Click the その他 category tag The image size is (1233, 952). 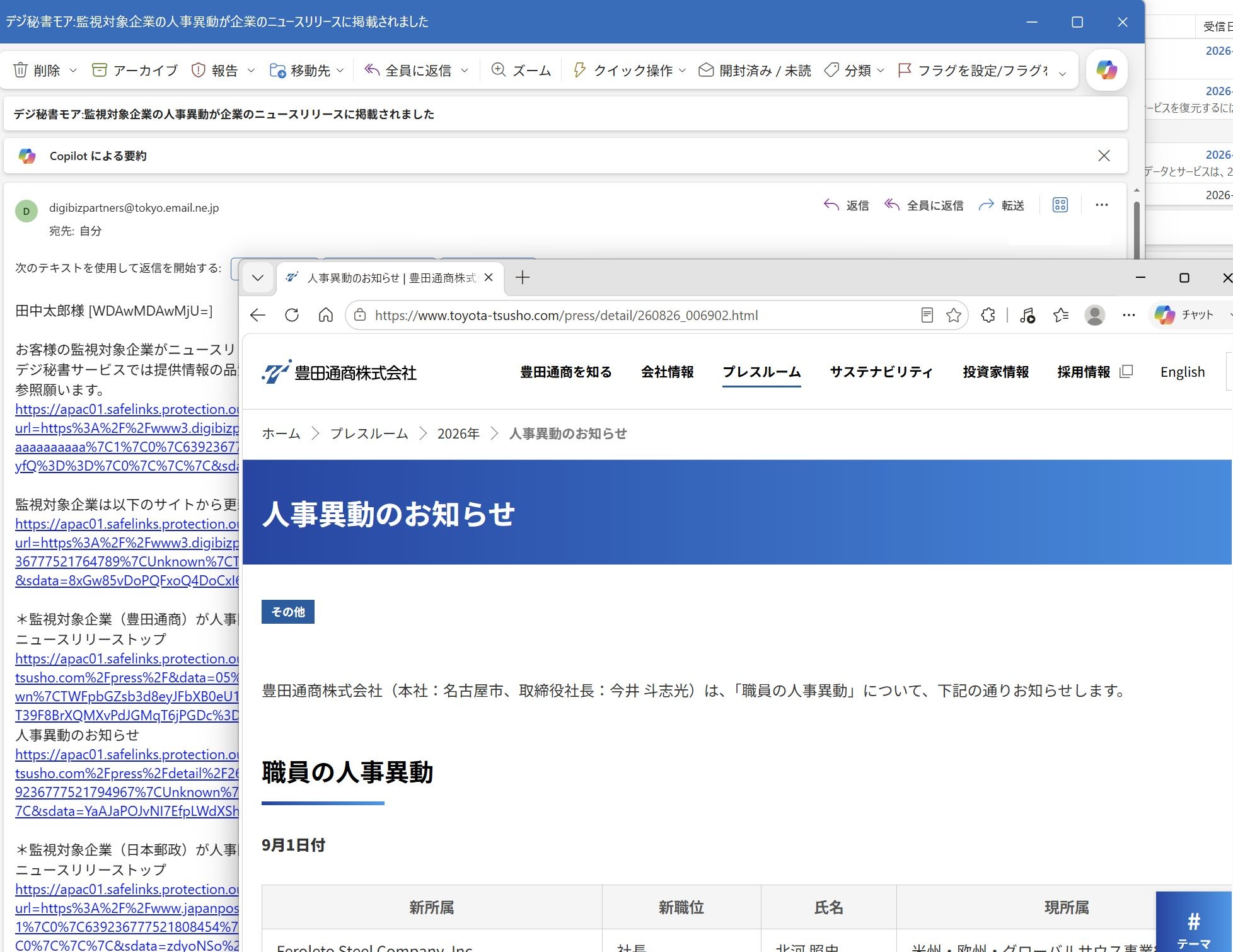point(288,612)
